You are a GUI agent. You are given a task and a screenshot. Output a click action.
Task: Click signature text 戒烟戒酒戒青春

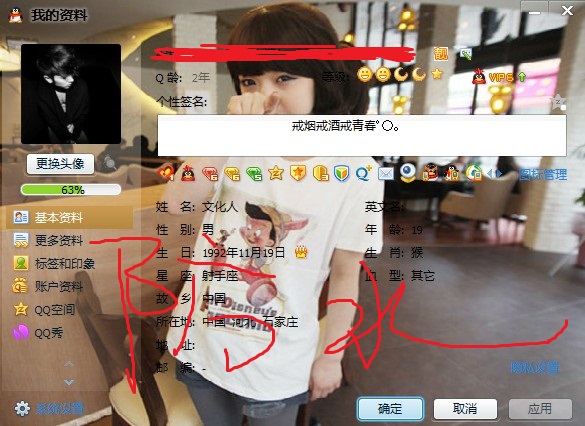(x=334, y=126)
